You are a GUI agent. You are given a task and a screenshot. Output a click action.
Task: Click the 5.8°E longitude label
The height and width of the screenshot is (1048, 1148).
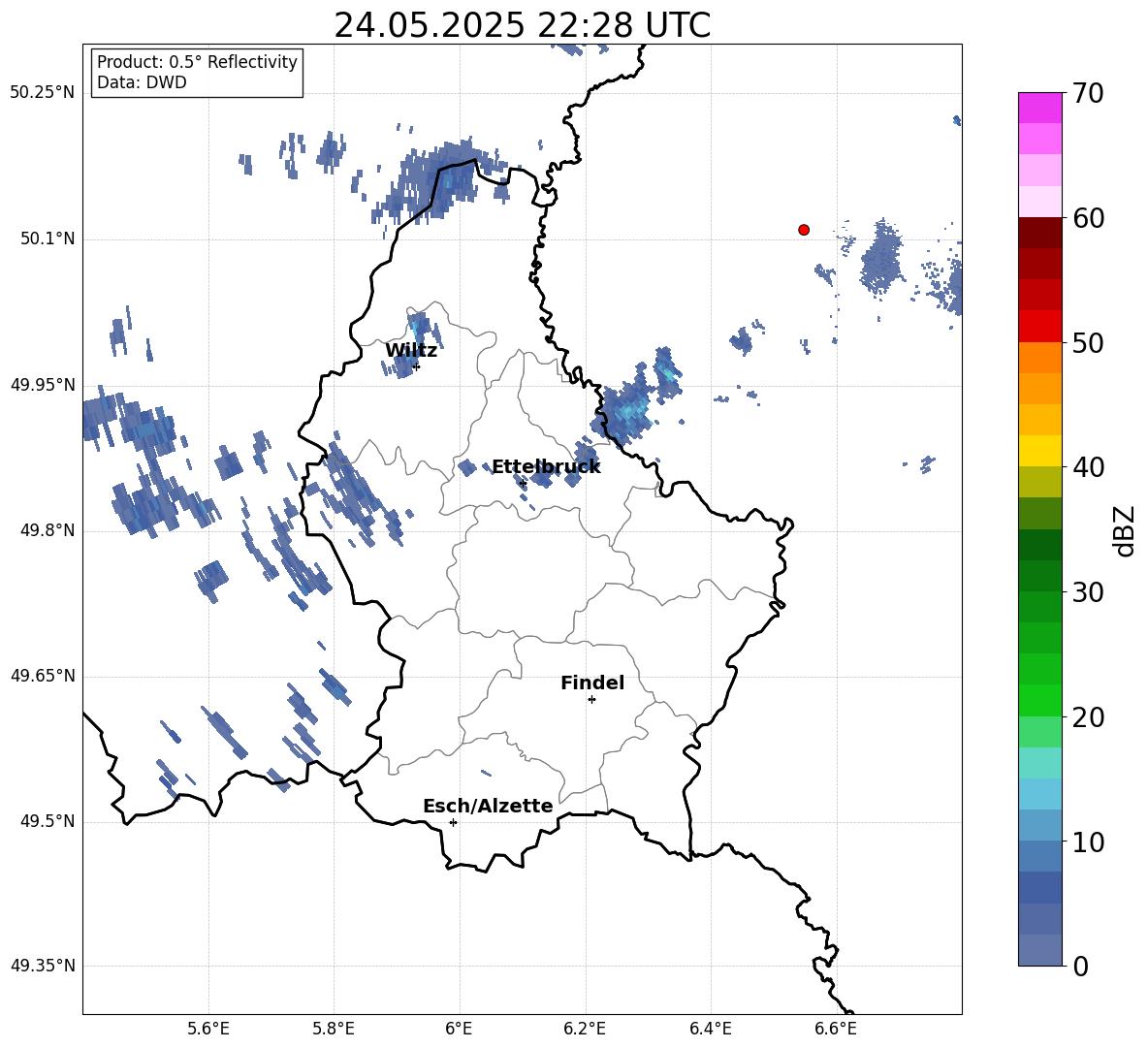(x=334, y=1029)
